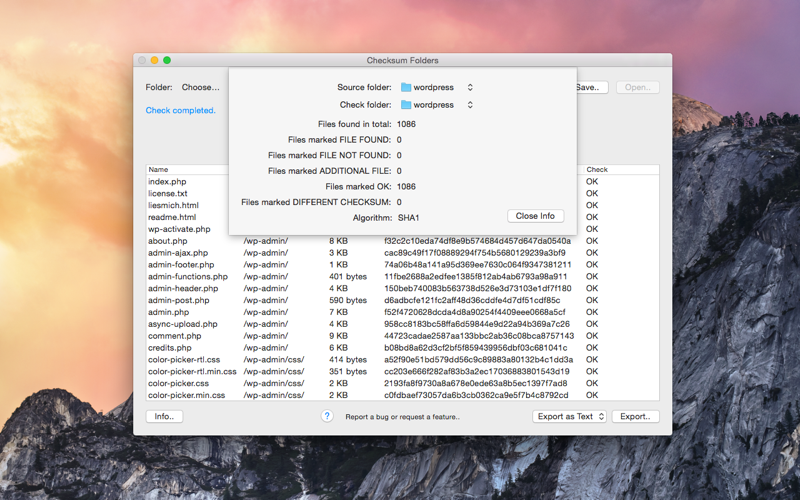Close the info sheet with Close Info

pos(535,216)
